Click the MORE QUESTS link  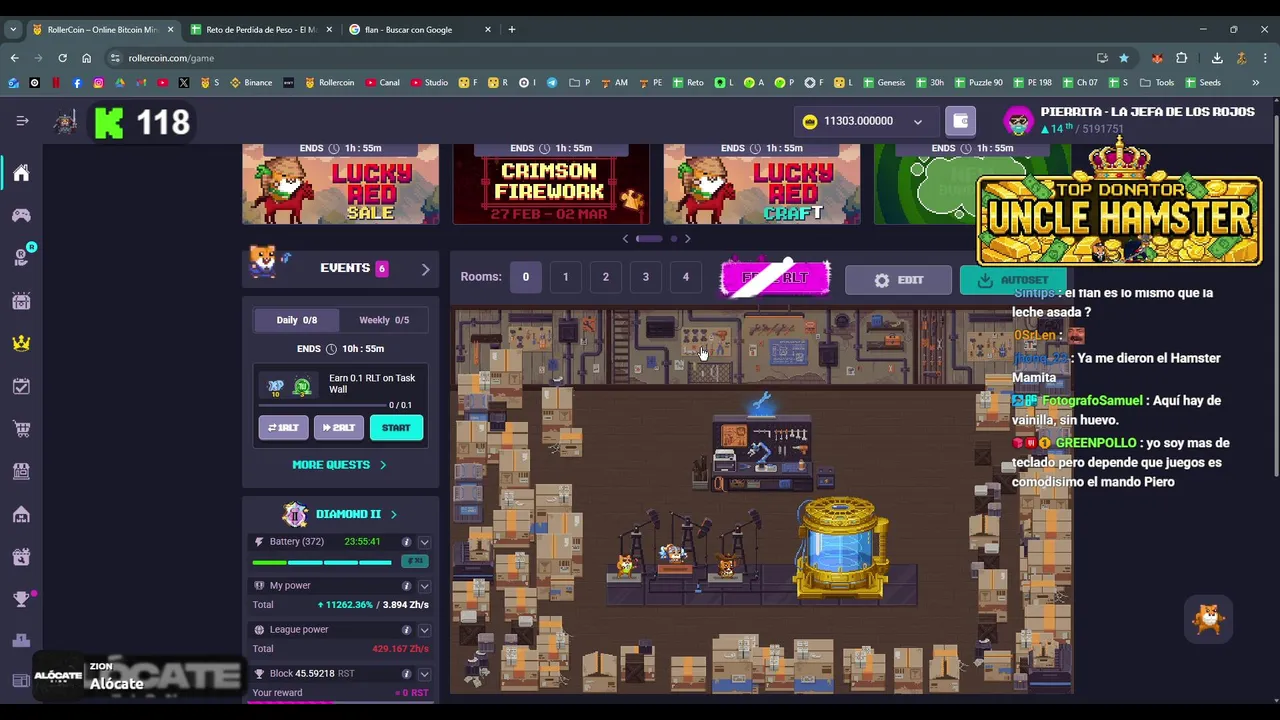pyautogui.click(x=339, y=465)
